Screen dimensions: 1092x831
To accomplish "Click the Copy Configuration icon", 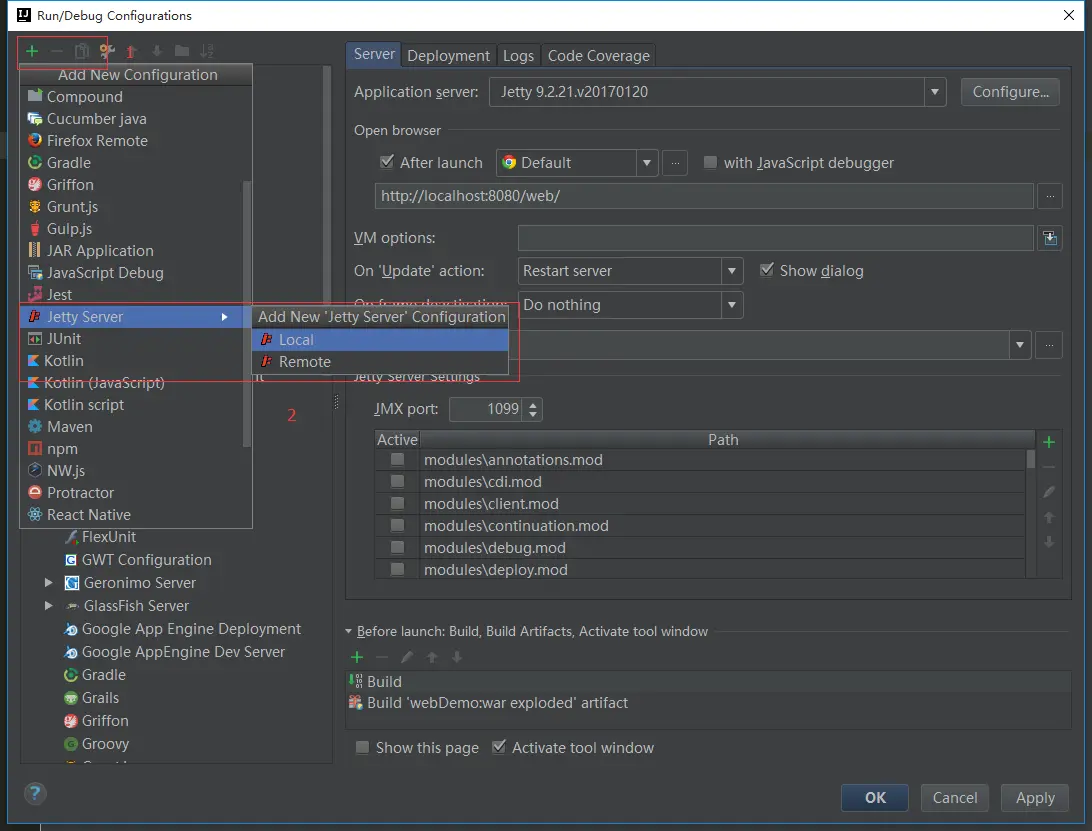I will [81, 51].
